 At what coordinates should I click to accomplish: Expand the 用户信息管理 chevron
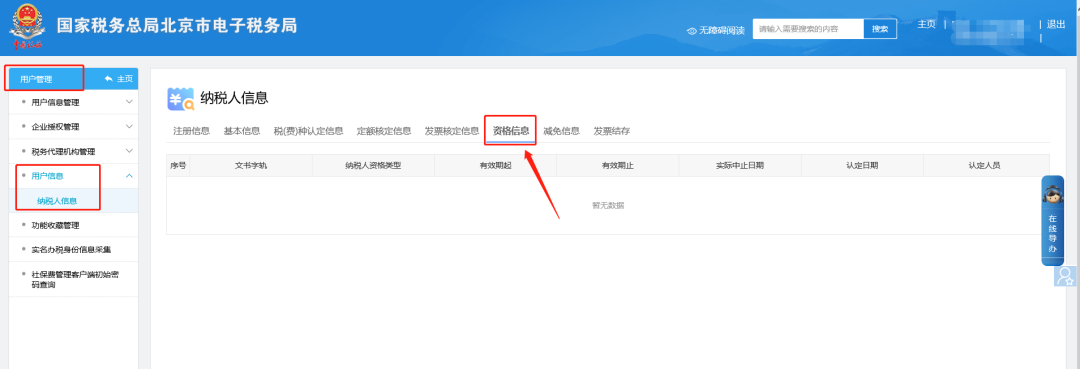129,102
